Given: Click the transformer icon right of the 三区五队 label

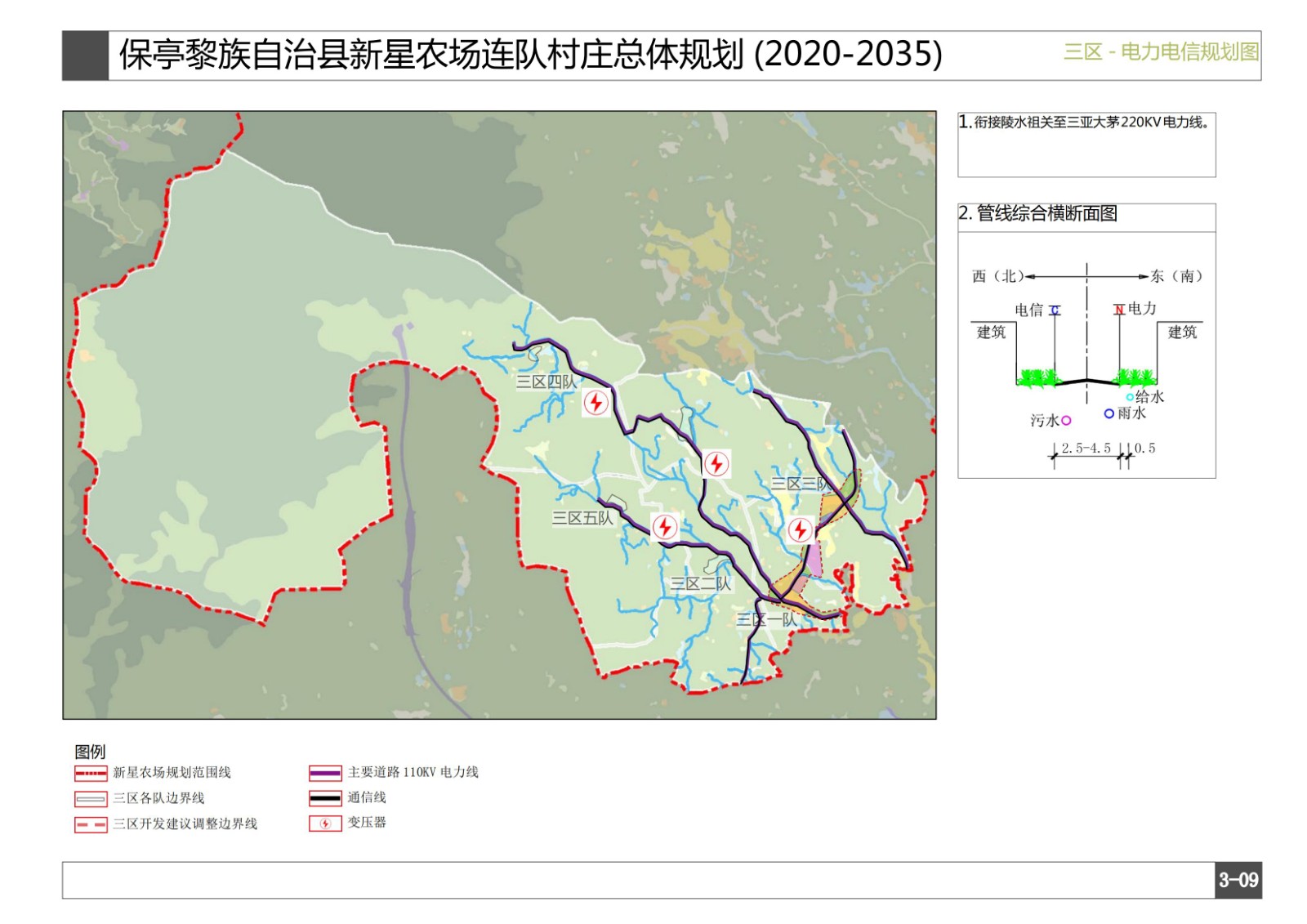Looking at the screenshot, I should pyautogui.click(x=664, y=527).
